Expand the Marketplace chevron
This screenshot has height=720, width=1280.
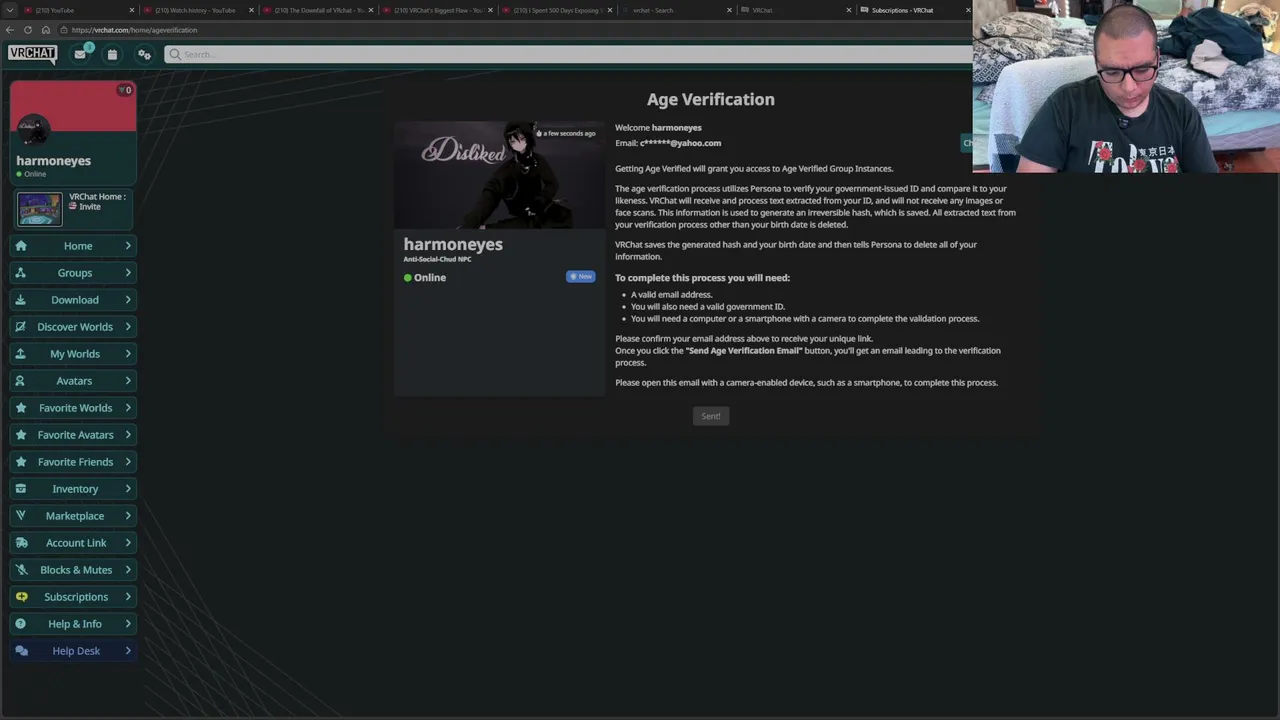[x=128, y=516]
